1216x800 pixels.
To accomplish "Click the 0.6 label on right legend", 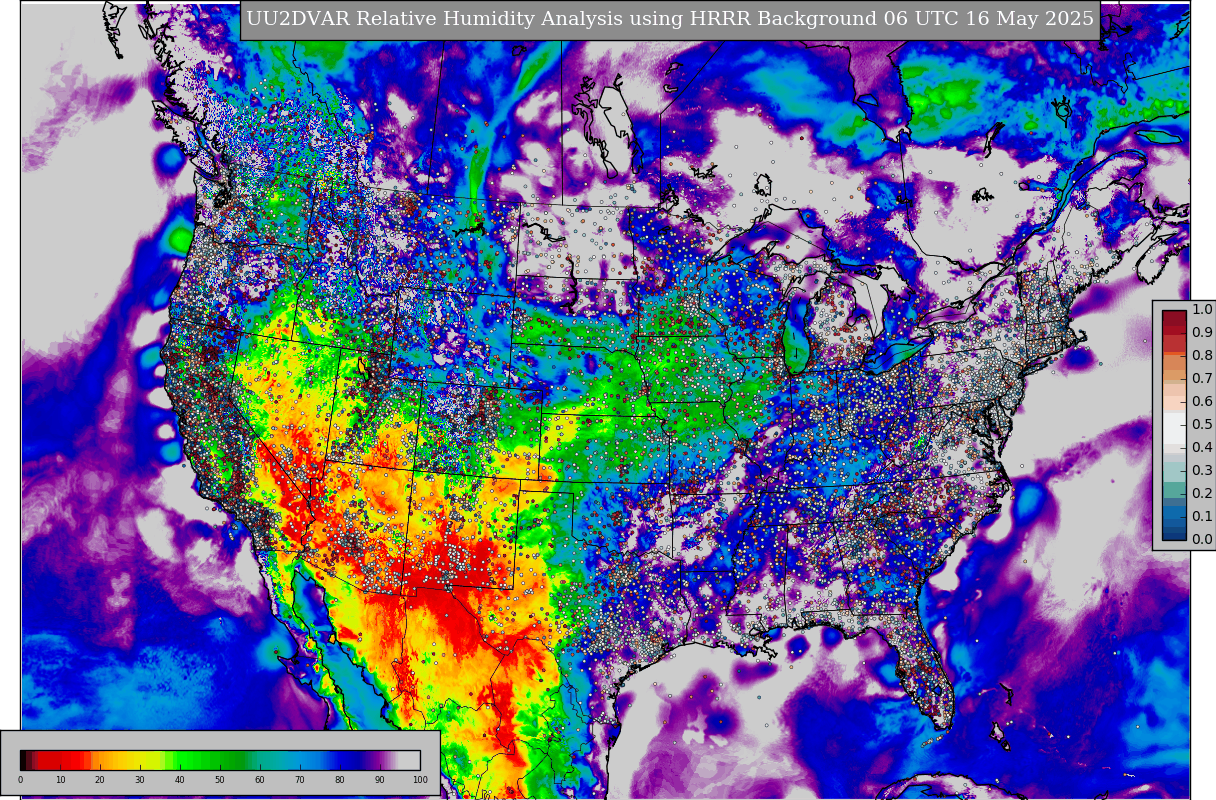I will pyautogui.click(x=1202, y=401).
